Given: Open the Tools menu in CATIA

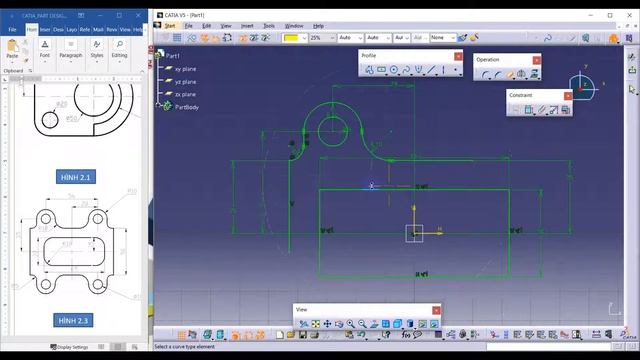Looking at the screenshot, I should pos(269,26).
